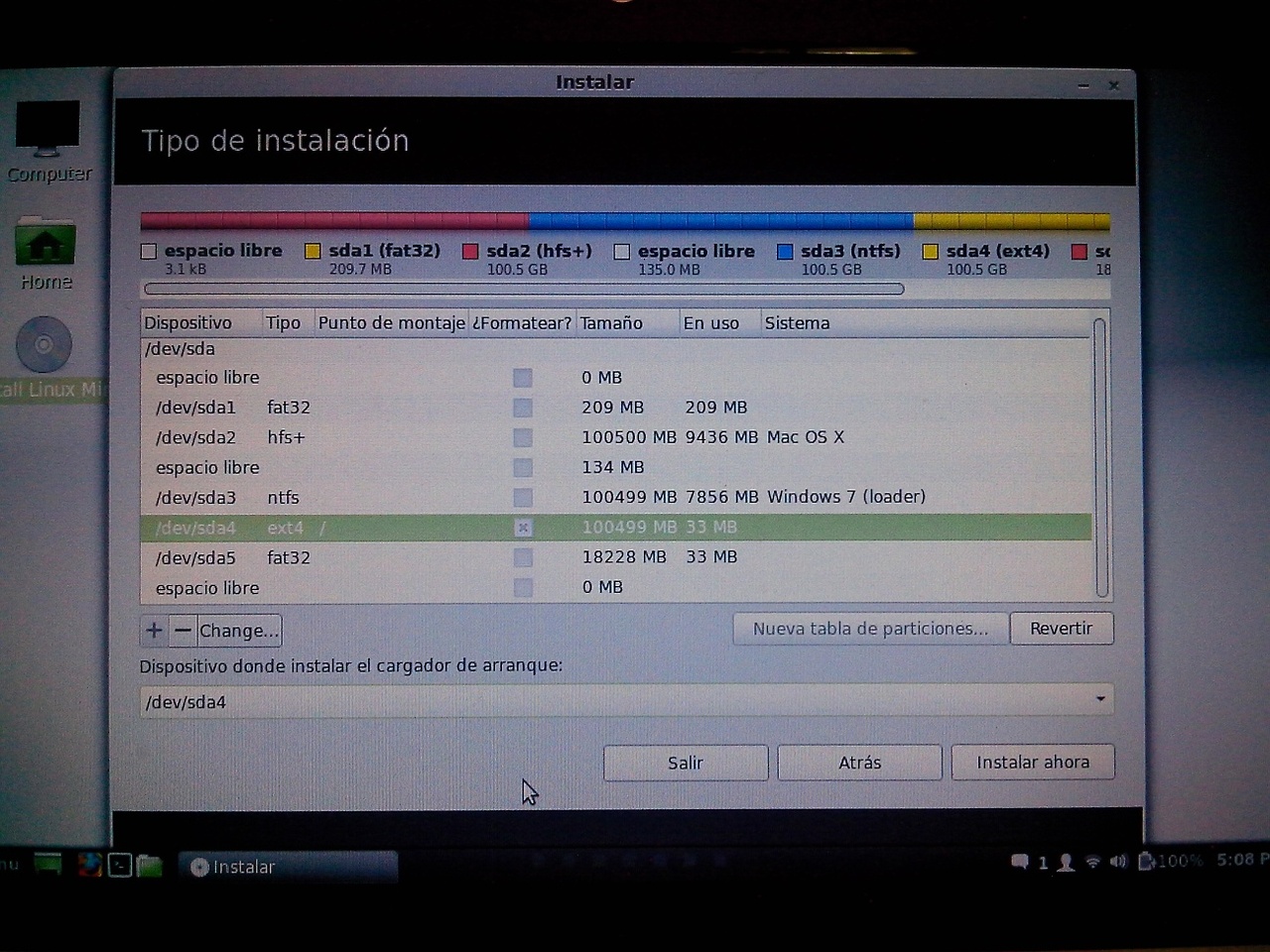Image resolution: width=1270 pixels, height=952 pixels.
Task: Toggle format checkbox for /dev/sda5
Action: 523,558
